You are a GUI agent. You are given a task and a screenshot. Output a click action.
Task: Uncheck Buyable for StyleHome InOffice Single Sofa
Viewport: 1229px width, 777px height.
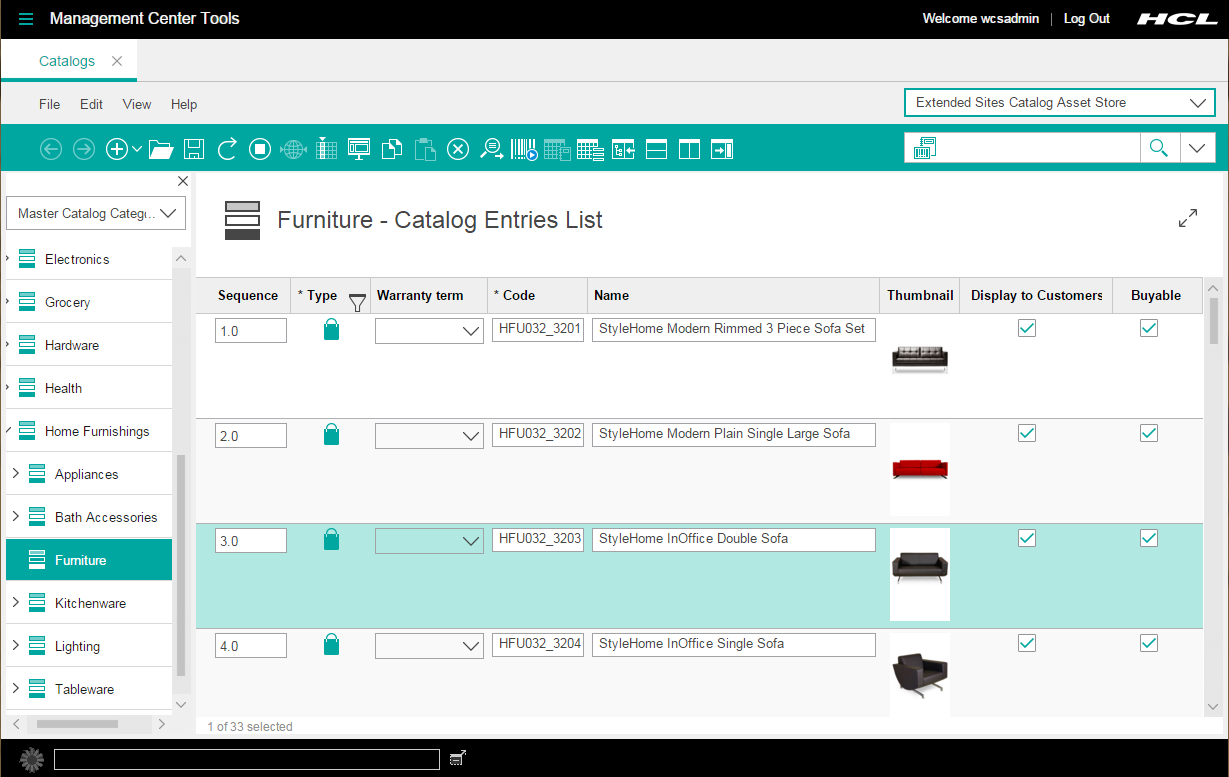tap(1148, 643)
